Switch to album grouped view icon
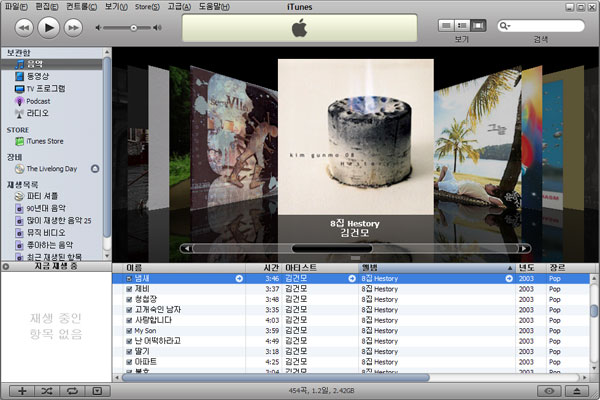Image resolution: width=600 pixels, height=400 pixels. point(462,26)
